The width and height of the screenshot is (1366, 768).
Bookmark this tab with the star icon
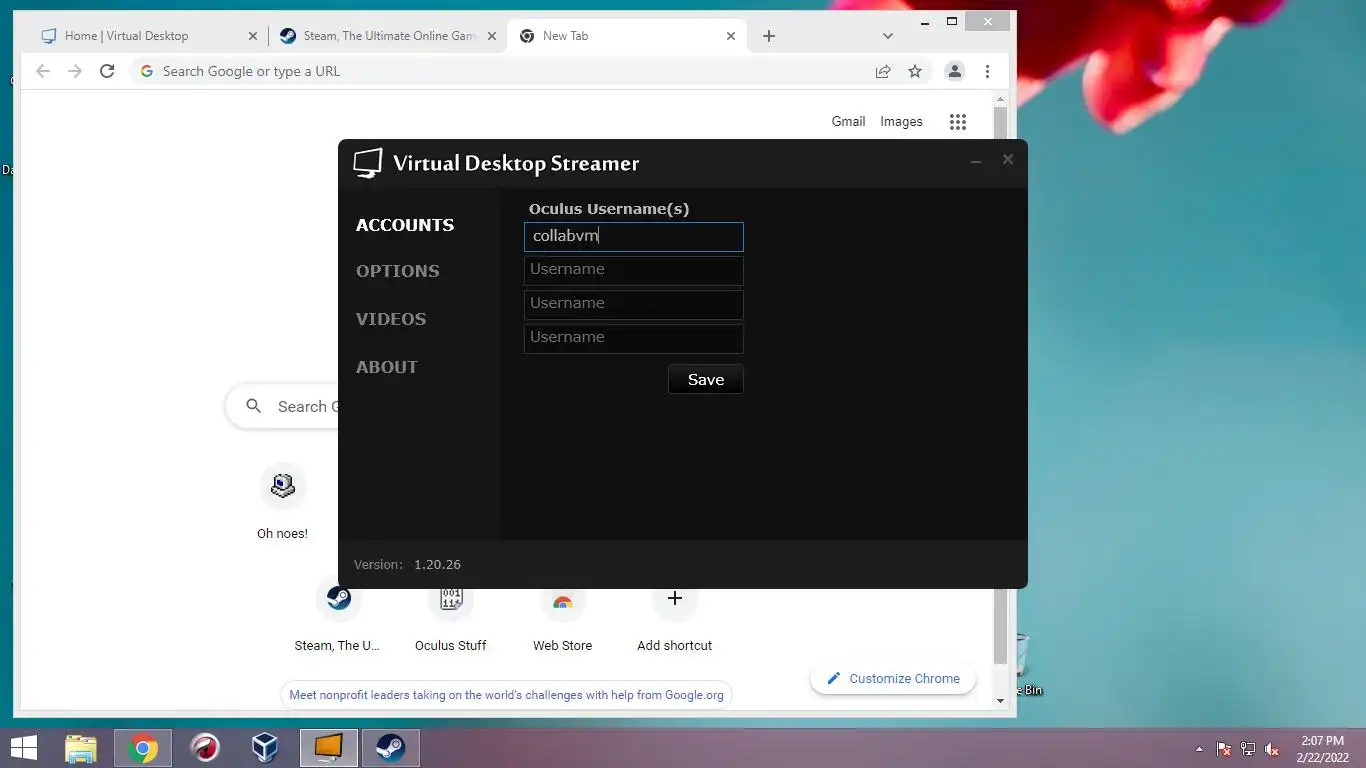[915, 71]
